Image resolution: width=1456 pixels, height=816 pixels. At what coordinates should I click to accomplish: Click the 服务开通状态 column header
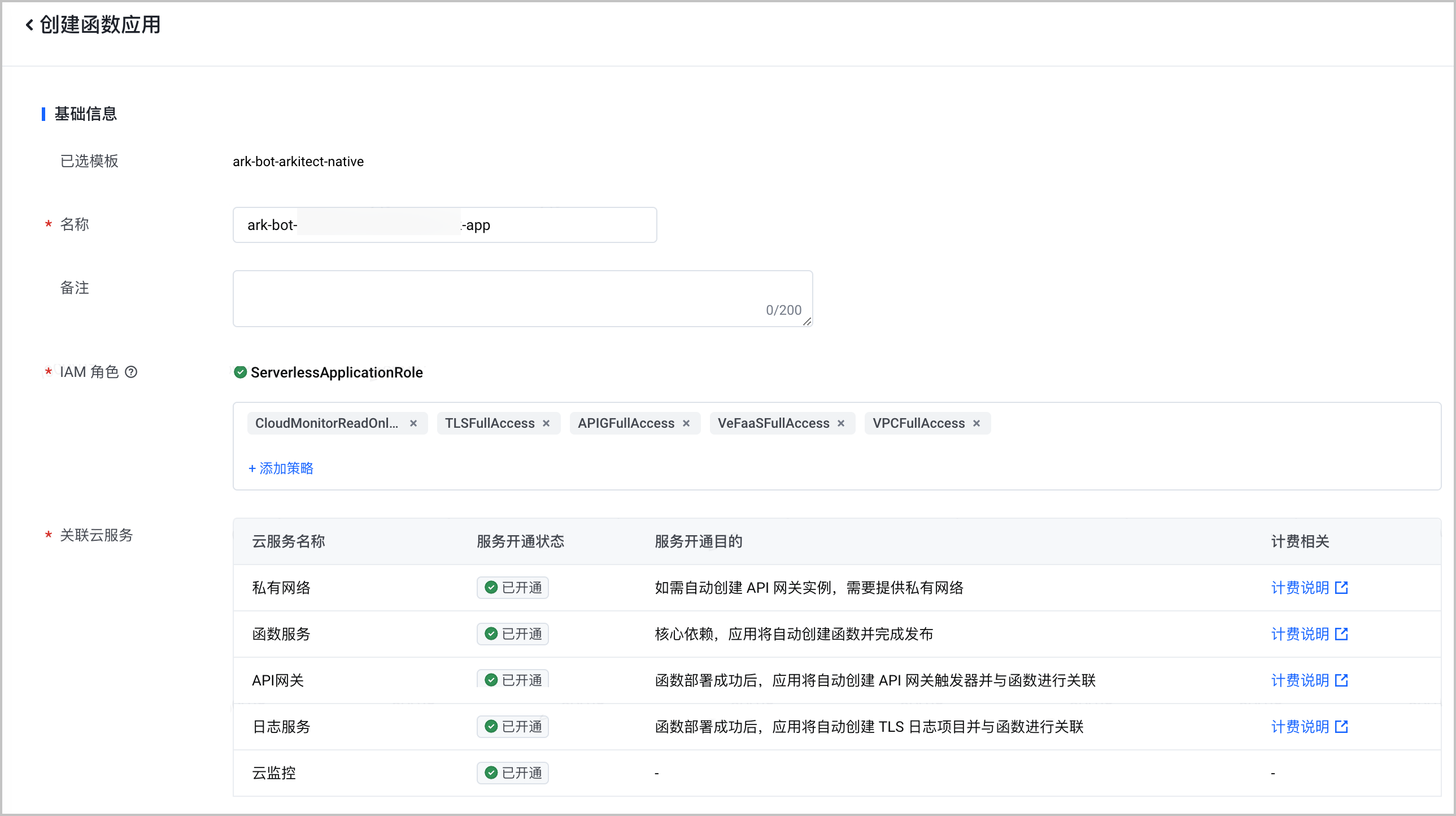click(521, 541)
